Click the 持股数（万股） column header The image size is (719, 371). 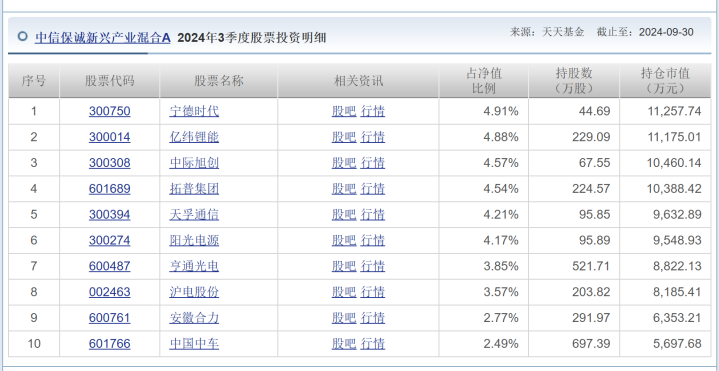coord(574,81)
